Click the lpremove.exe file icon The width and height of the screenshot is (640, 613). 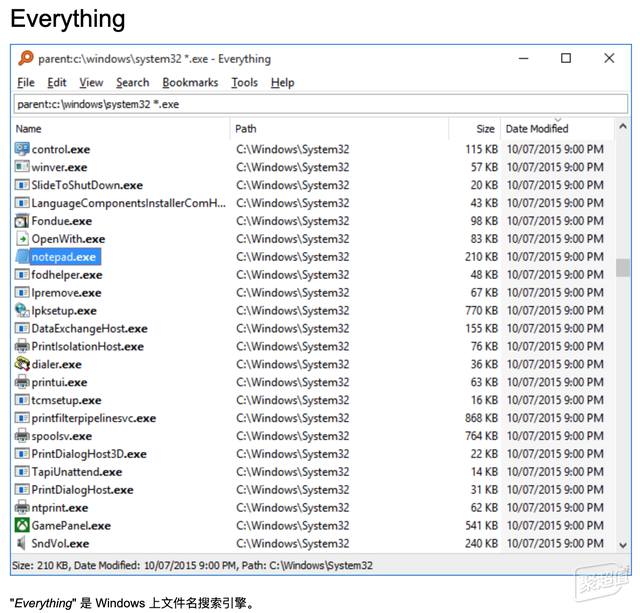(x=22, y=293)
